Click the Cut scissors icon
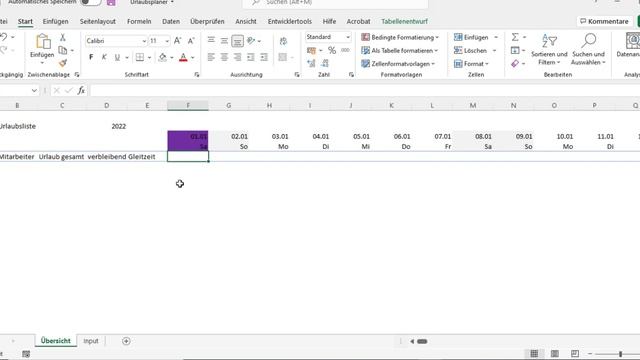The width and height of the screenshot is (640, 360). click(63, 38)
